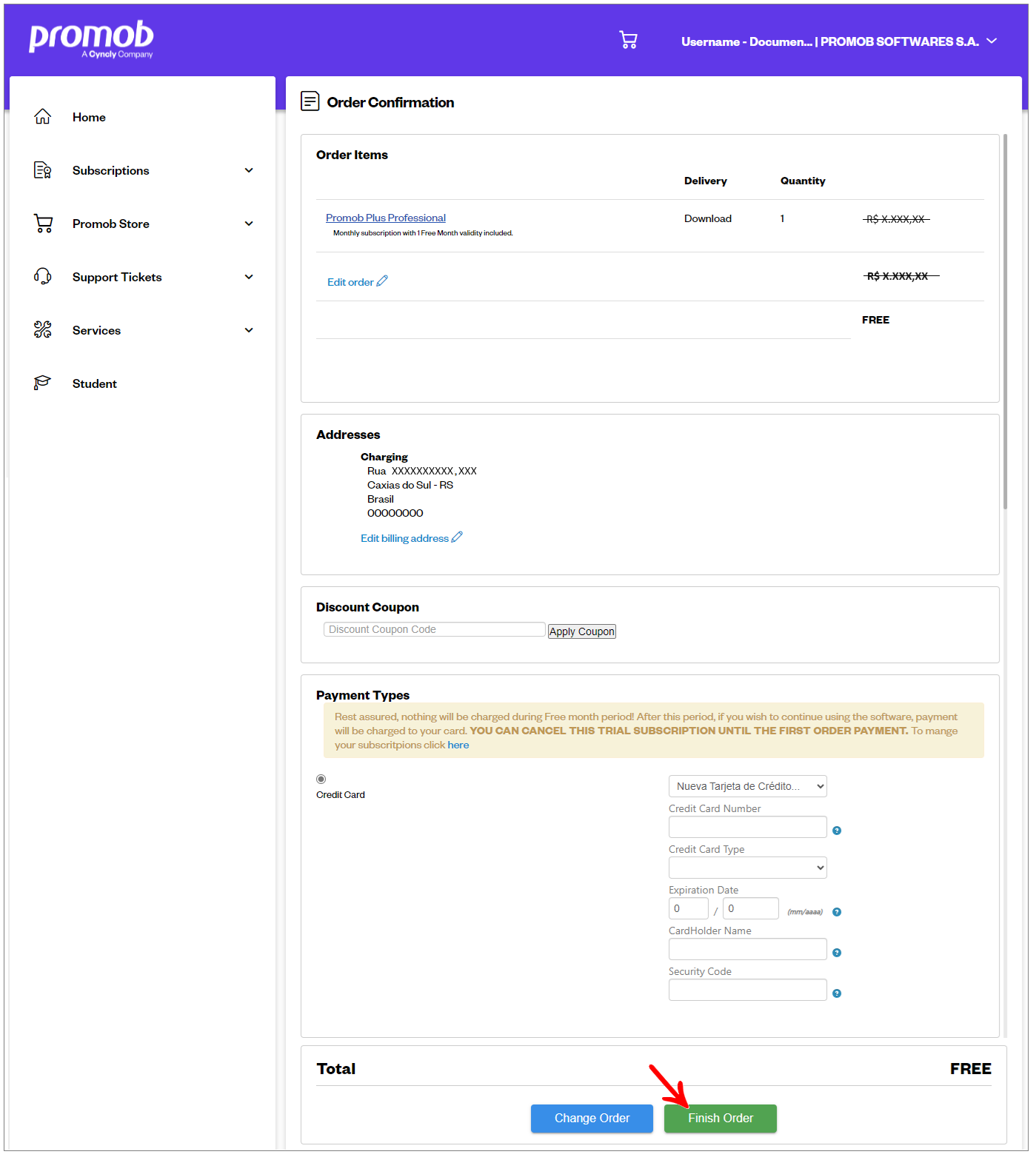Viewport: 1036px width, 1160px height.
Task: Click help icon beside Credit Card Number
Action: [x=837, y=831]
